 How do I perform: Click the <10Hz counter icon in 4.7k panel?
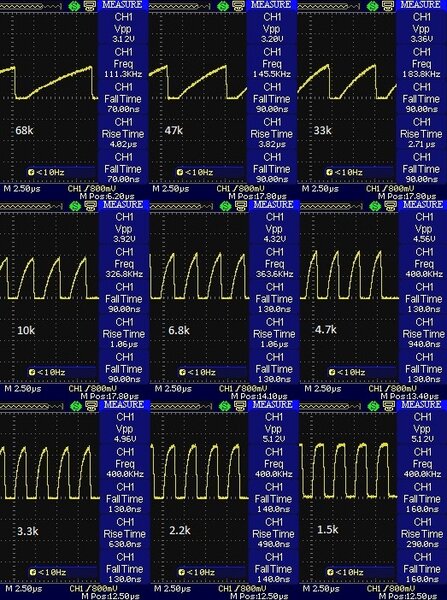click(332, 372)
